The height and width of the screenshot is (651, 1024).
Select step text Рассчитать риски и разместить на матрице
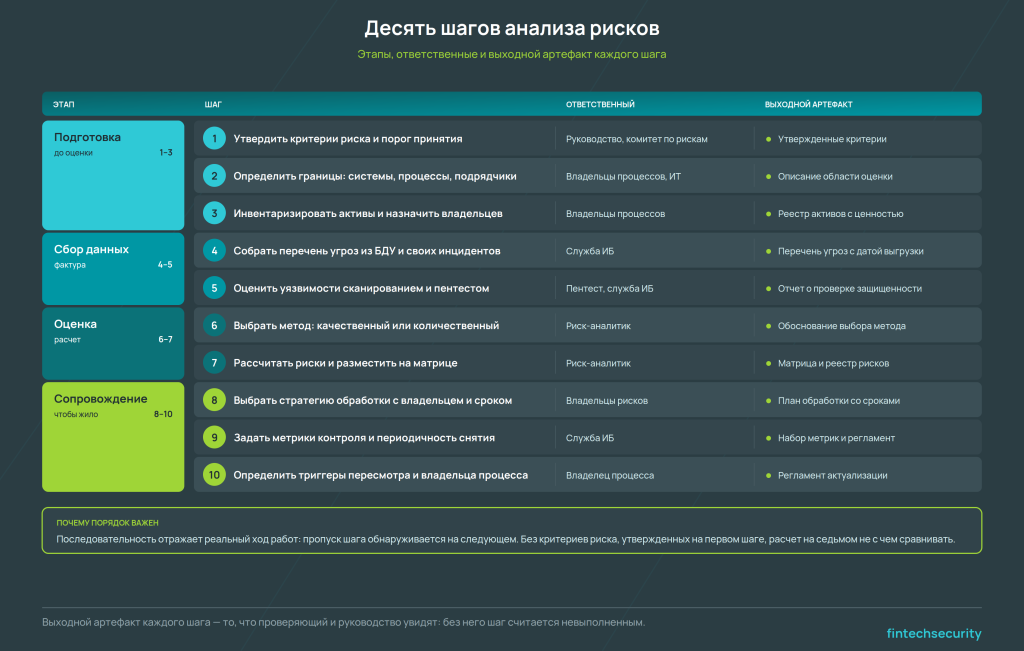tap(345, 363)
